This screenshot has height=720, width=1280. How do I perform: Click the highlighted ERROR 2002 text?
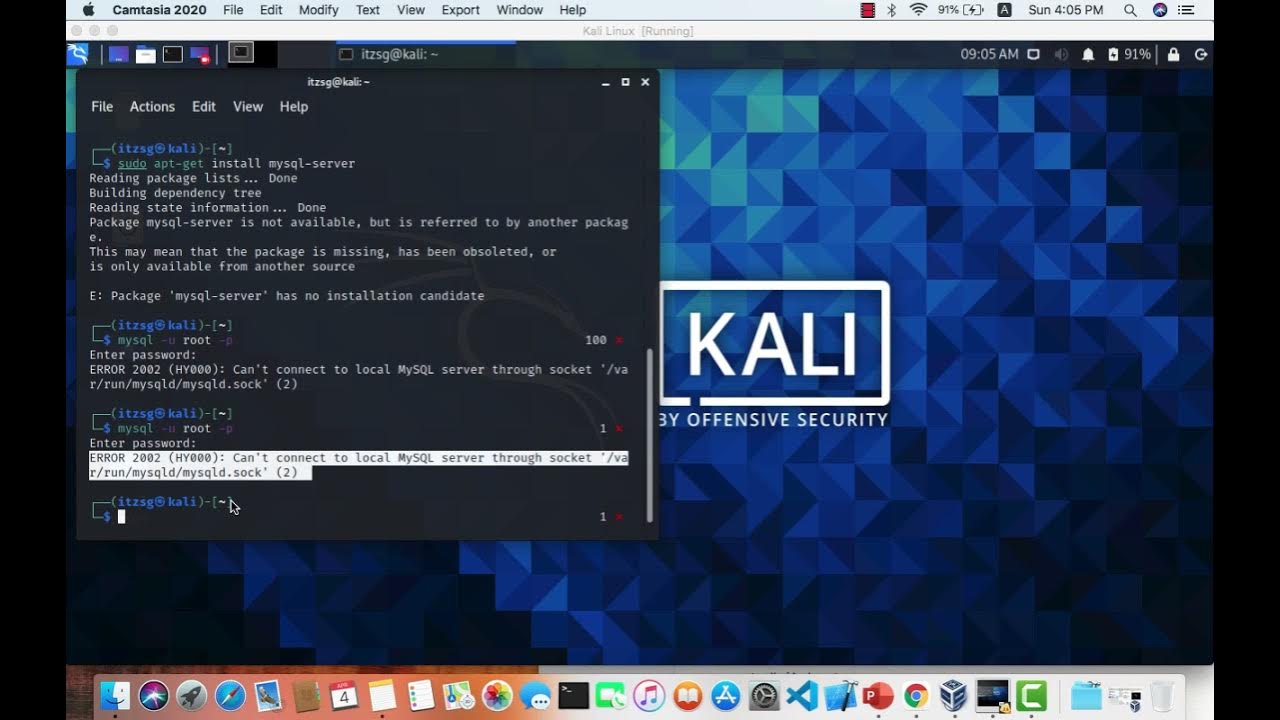tap(358, 465)
